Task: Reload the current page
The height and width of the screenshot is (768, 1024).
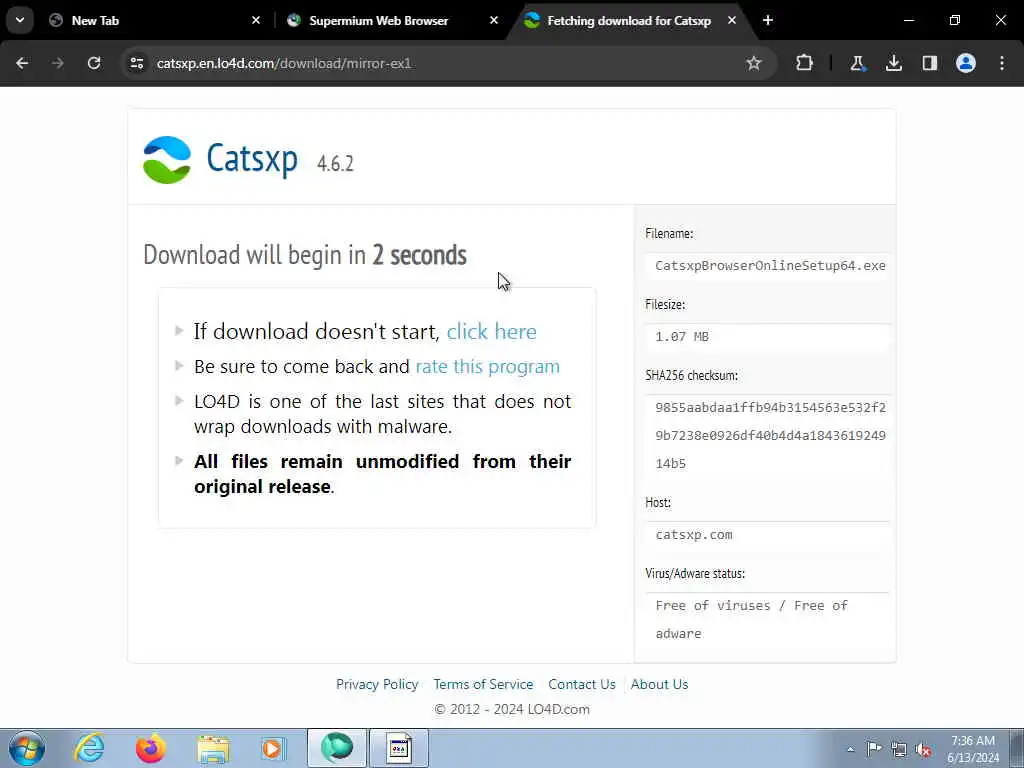Action: tap(94, 63)
